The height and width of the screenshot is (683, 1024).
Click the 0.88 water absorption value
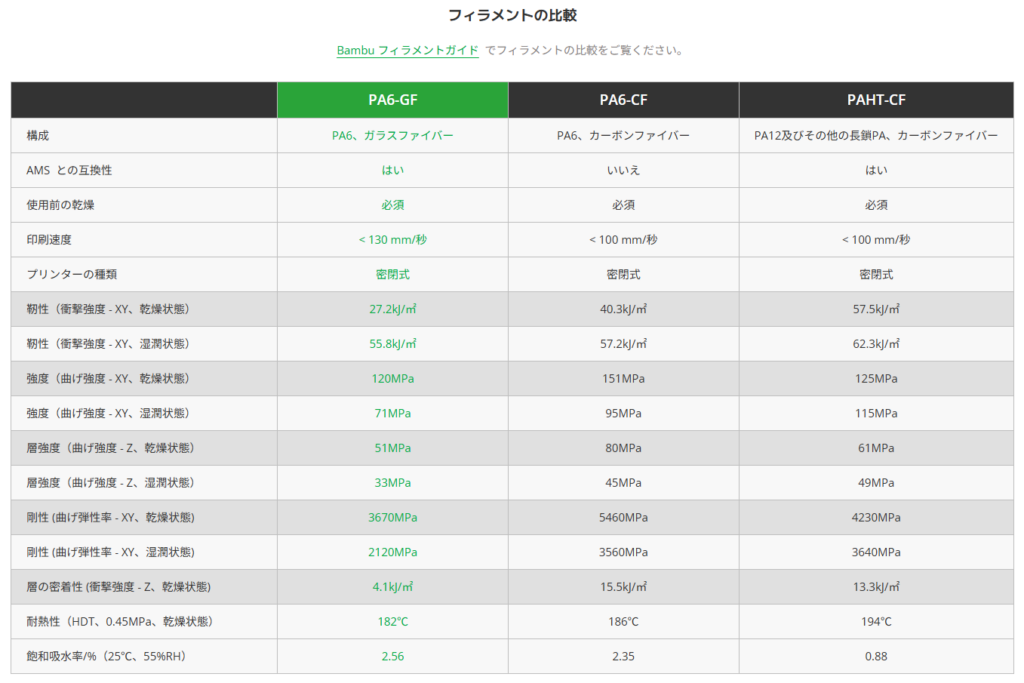(x=875, y=657)
